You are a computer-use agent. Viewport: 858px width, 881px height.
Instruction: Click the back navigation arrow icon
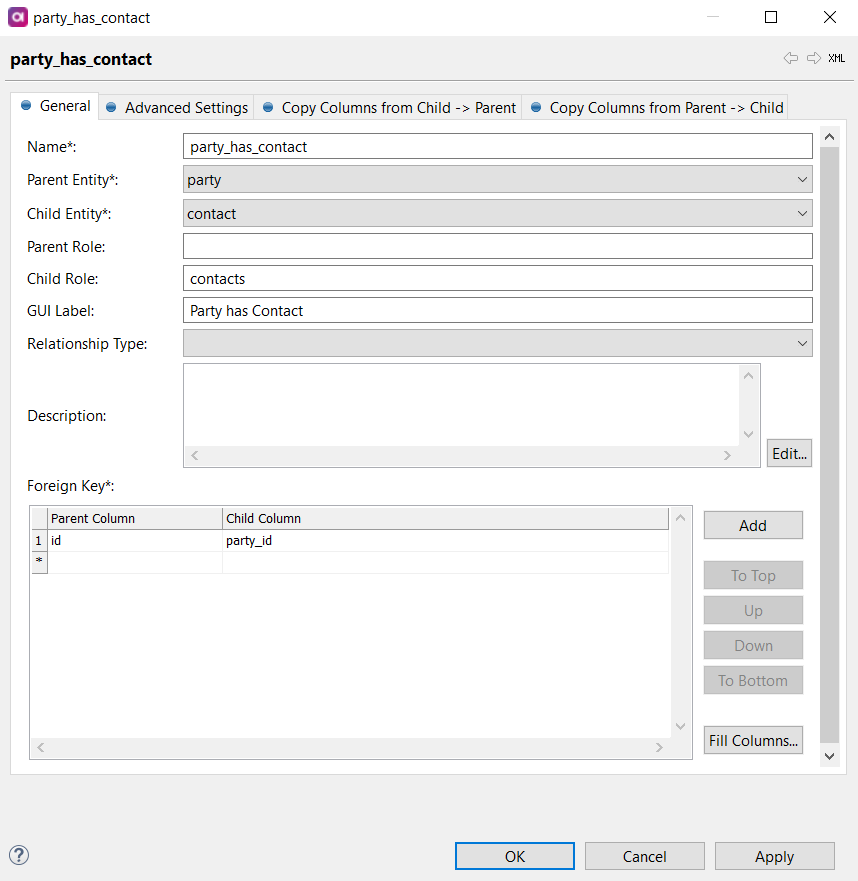[x=791, y=58]
